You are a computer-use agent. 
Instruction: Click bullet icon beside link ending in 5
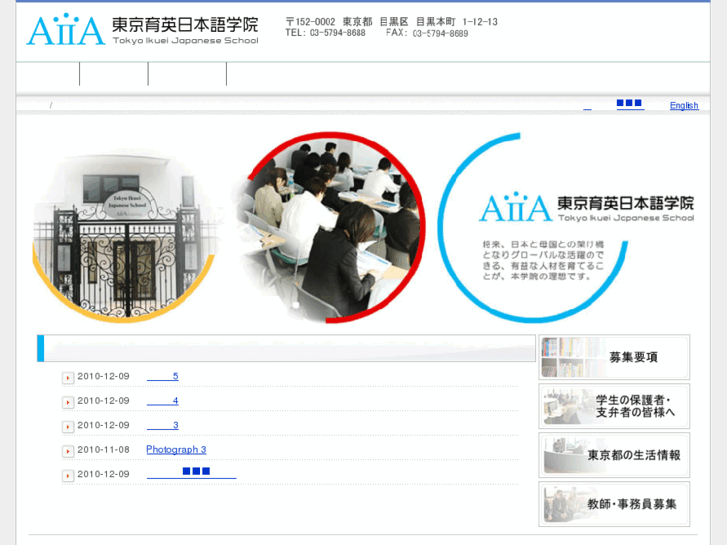(x=68, y=378)
